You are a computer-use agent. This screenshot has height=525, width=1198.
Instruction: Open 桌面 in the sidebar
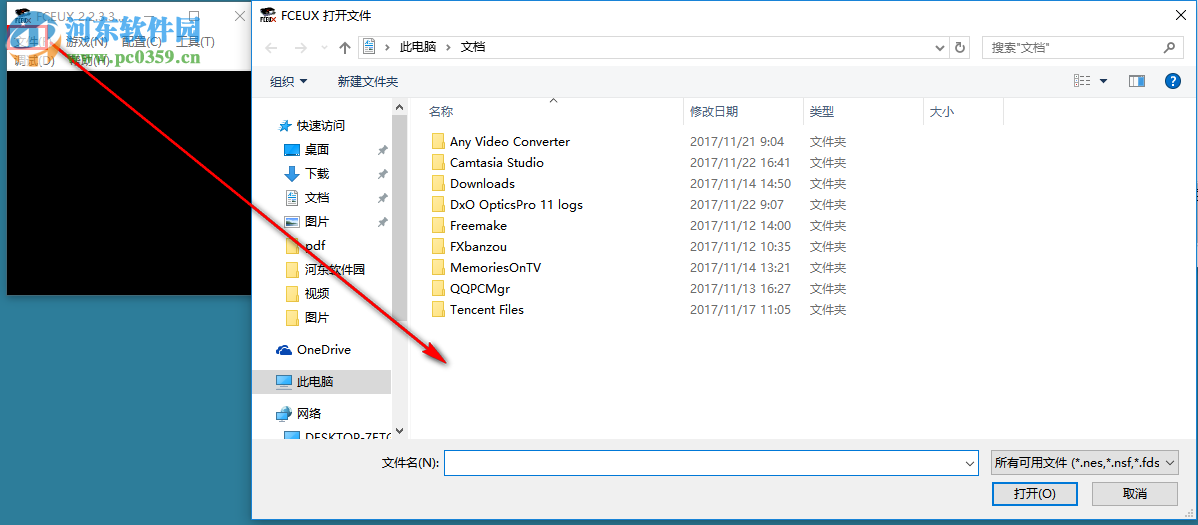point(316,150)
